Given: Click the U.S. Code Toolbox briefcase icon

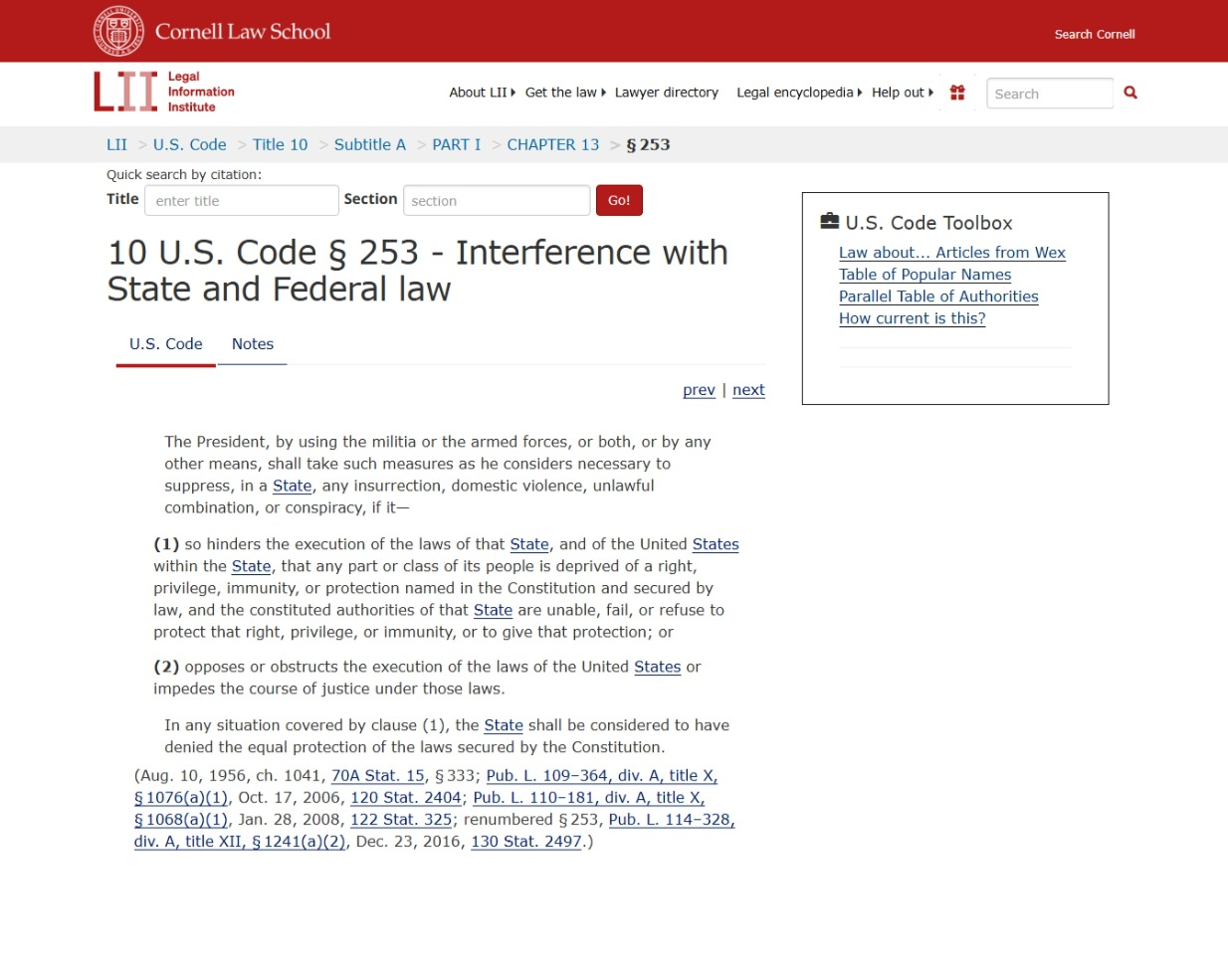Looking at the screenshot, I should tap(829, 222).
